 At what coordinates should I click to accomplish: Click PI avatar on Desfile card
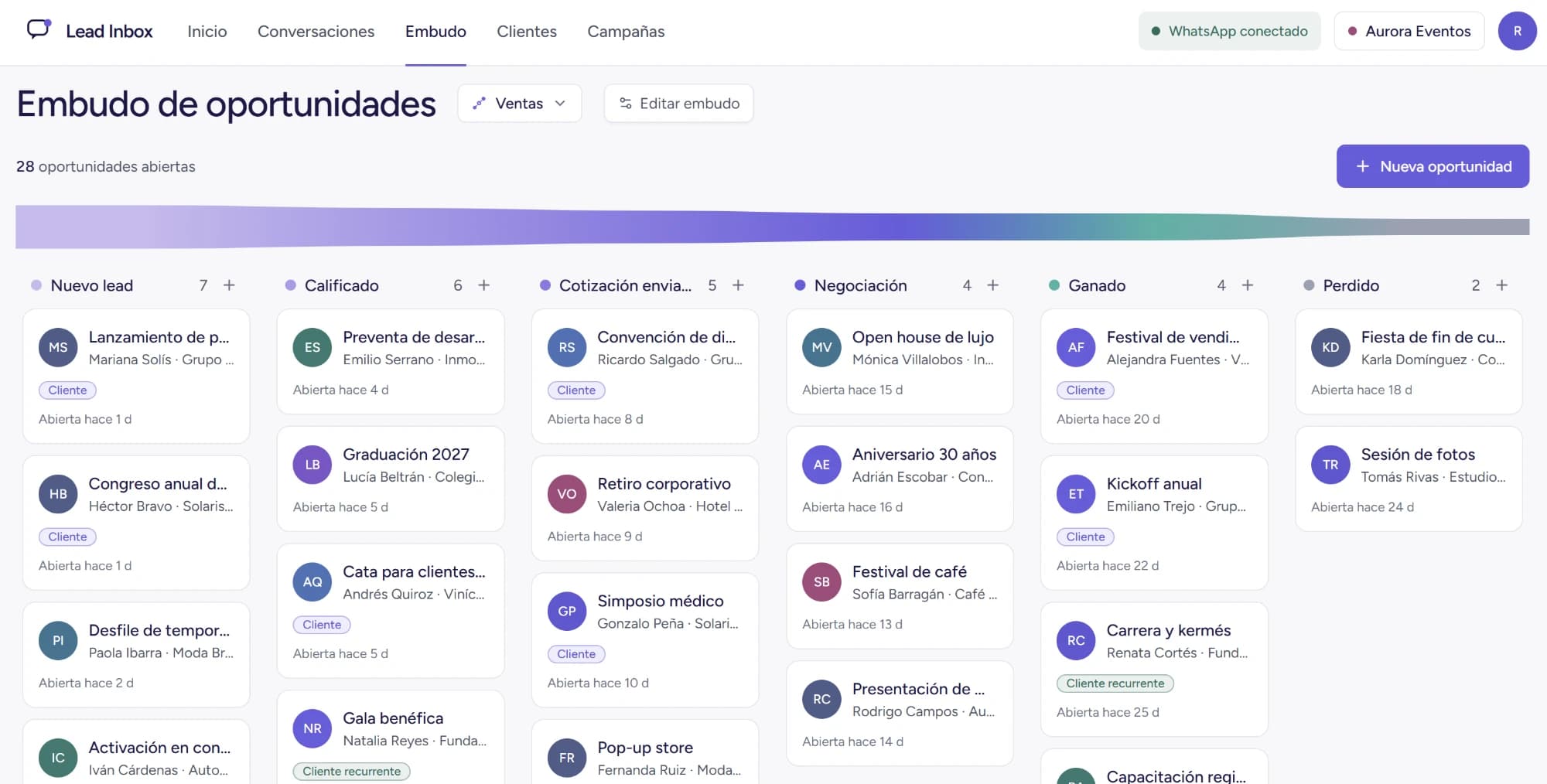point(58,641)
